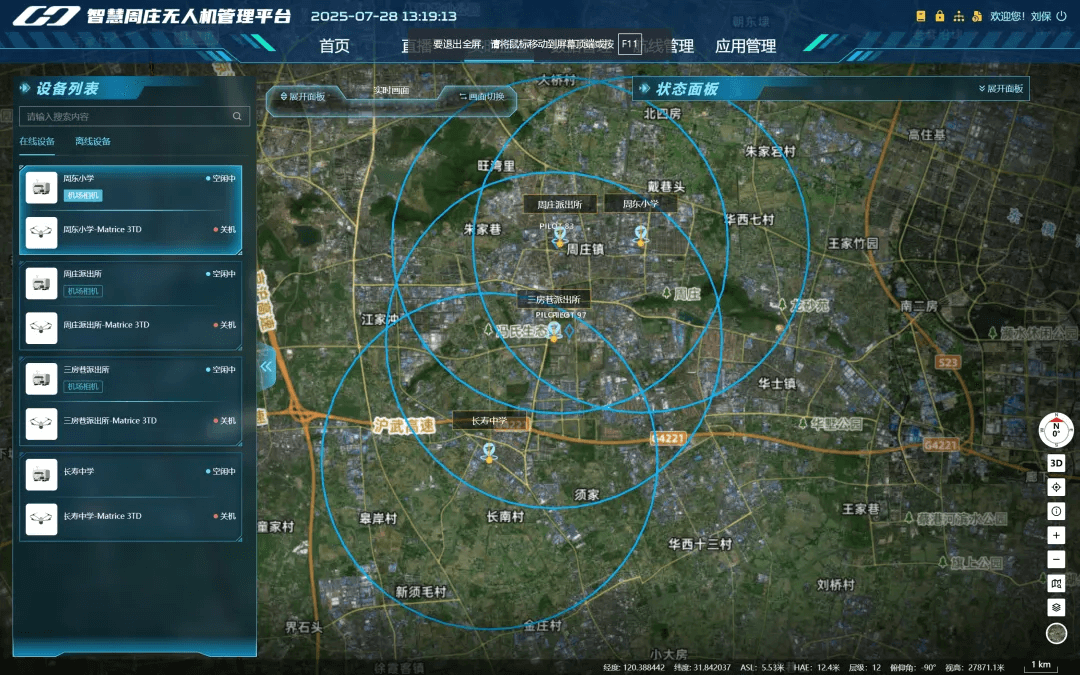This screenshot has width=1080, height=675.
Task: Click the north compass on the map
Action: 1056,430
